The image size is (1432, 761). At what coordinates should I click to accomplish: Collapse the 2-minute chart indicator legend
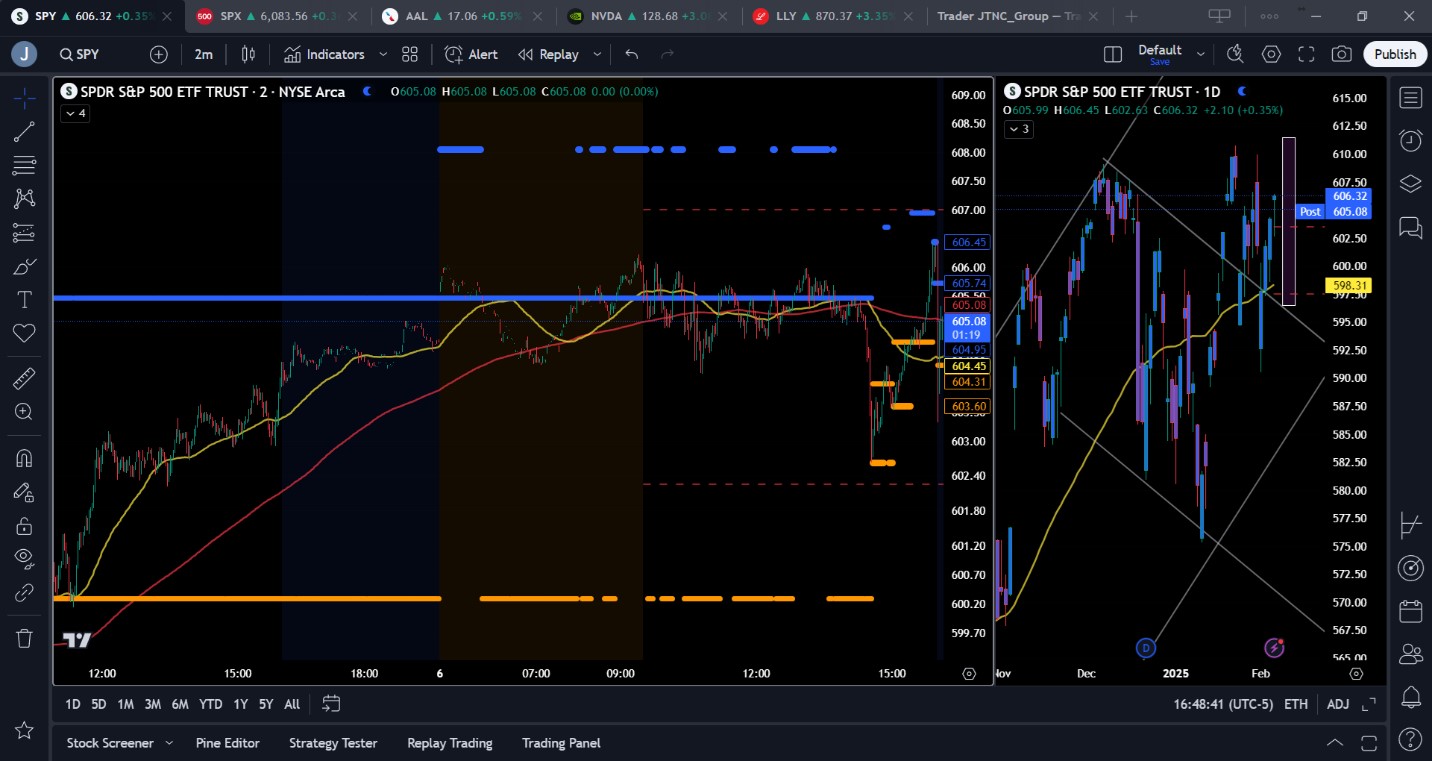[75, 113]
